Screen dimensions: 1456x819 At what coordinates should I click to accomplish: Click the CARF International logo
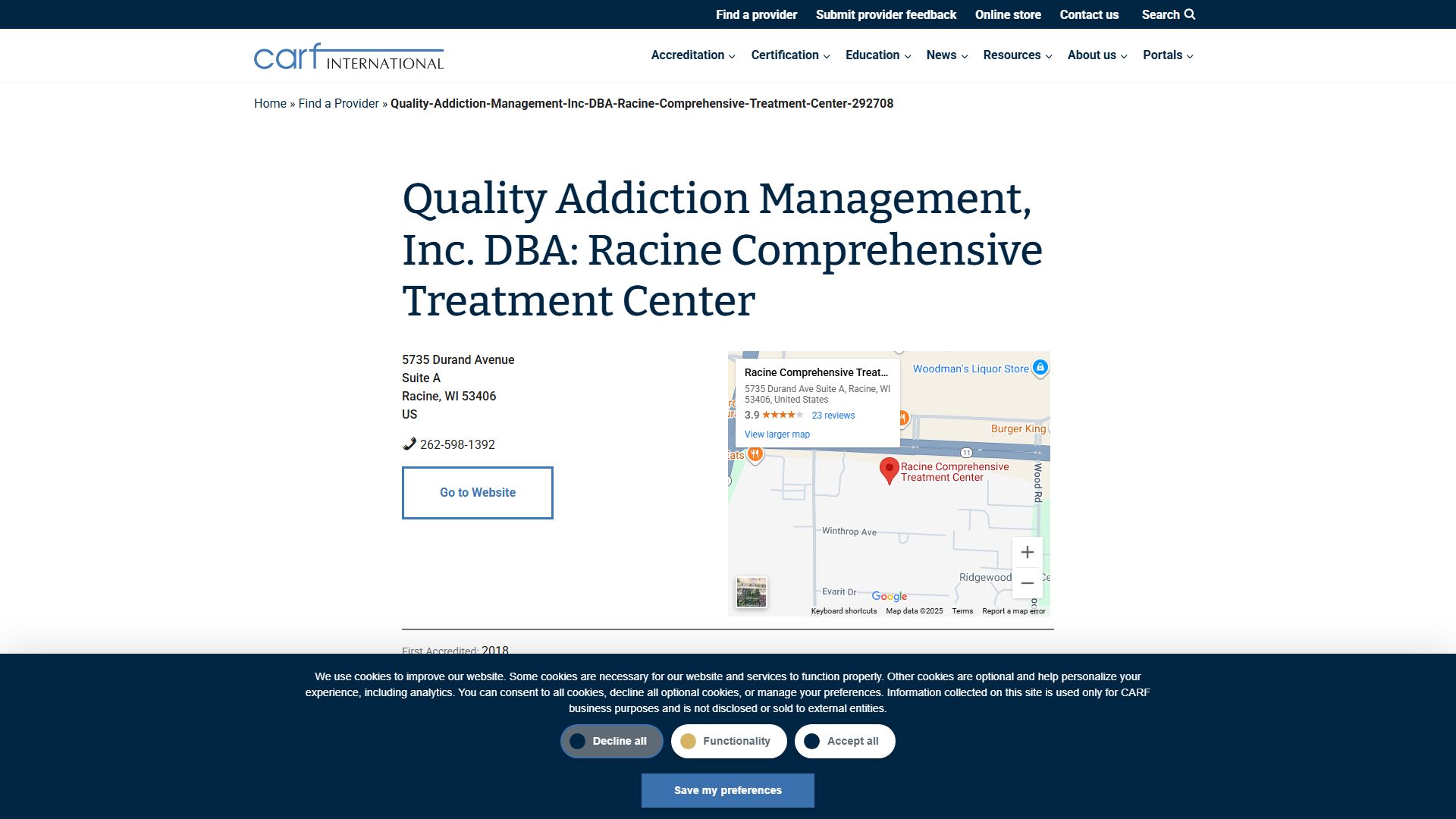pyautogui.click(x=349, y=56)
